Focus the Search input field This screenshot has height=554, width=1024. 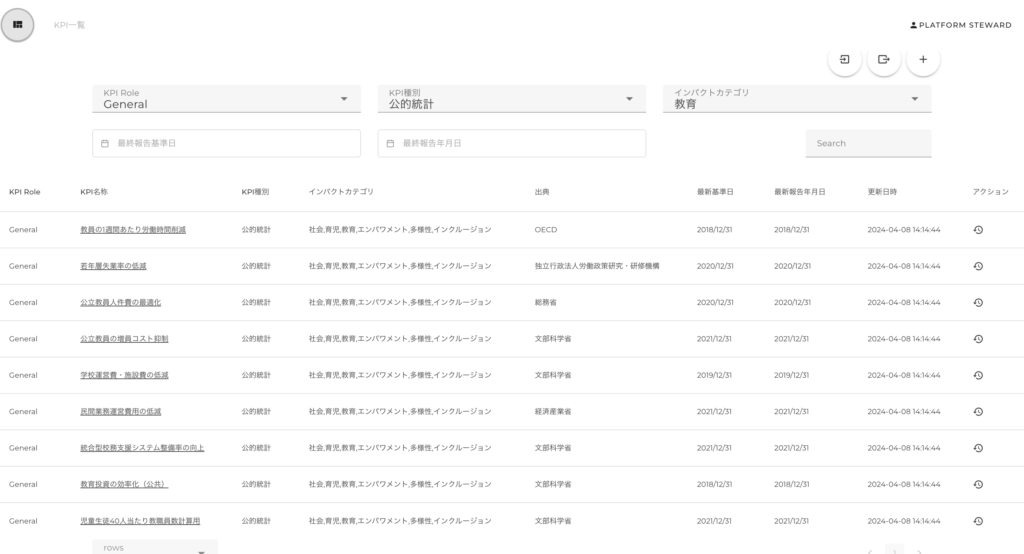pos(867,143)
